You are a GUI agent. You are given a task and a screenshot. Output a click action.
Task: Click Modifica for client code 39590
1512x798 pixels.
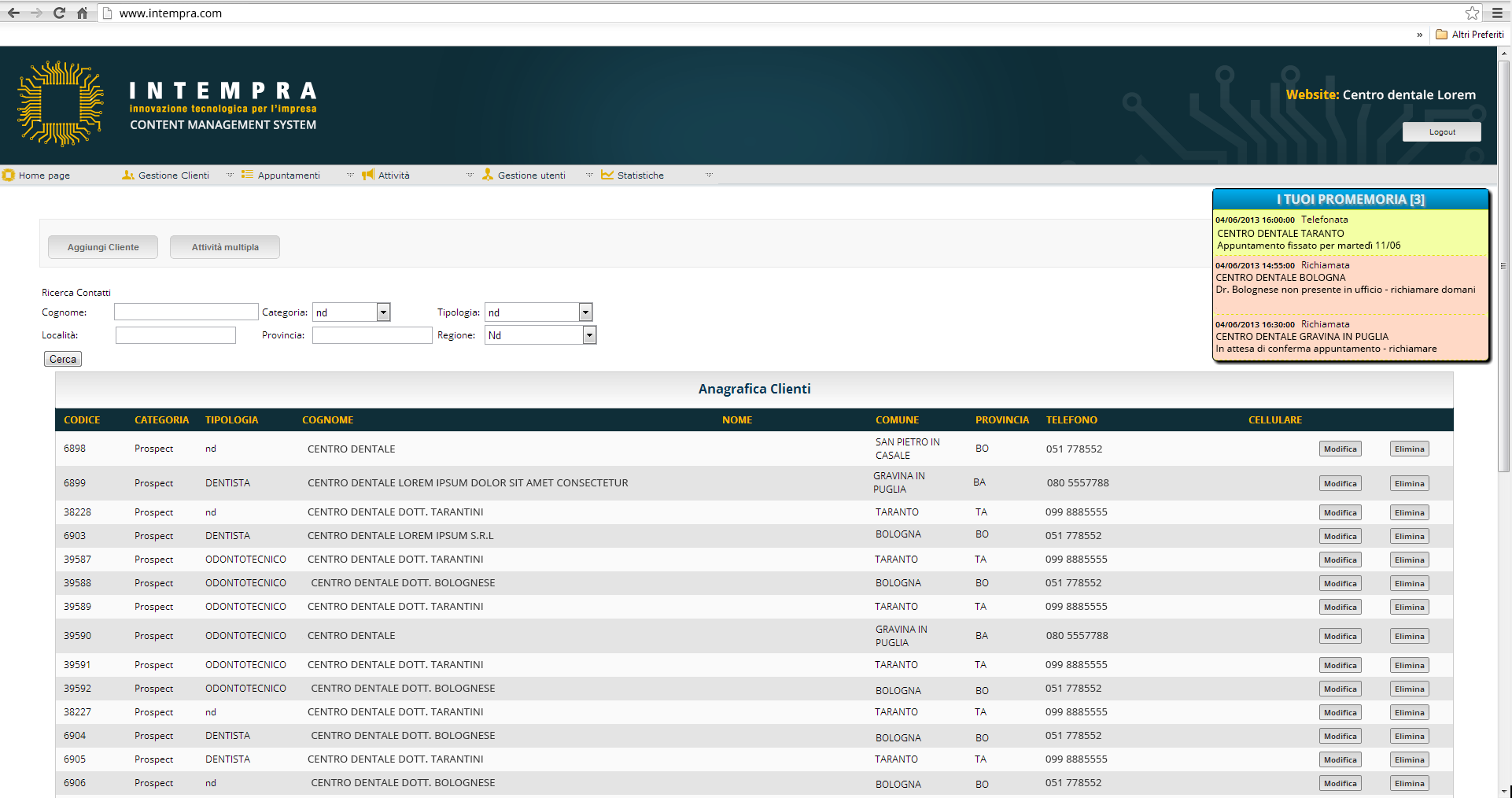point(1340,637)
